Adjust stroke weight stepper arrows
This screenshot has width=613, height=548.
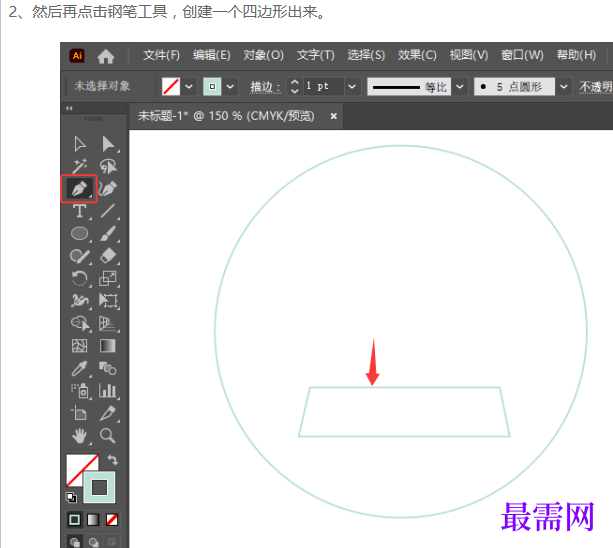coord(294,86)
